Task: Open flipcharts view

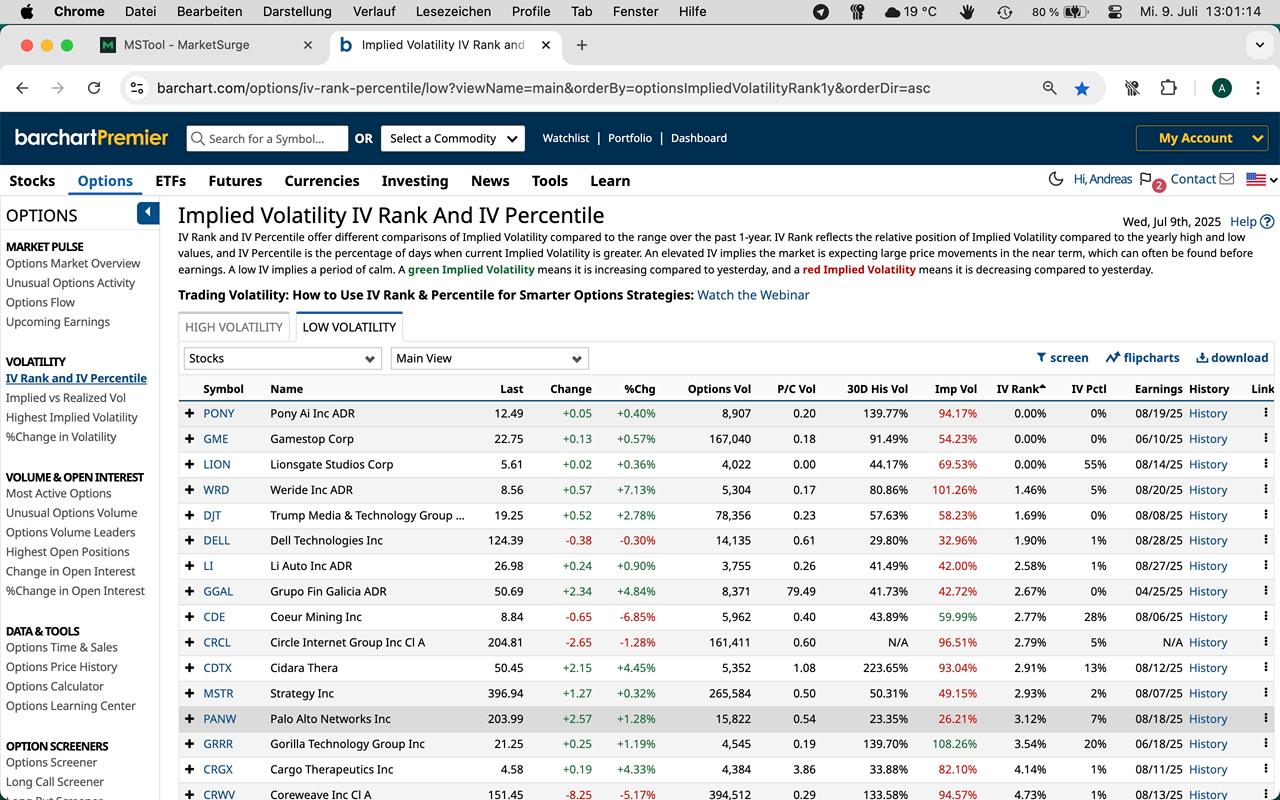Action: point(1142,358)
